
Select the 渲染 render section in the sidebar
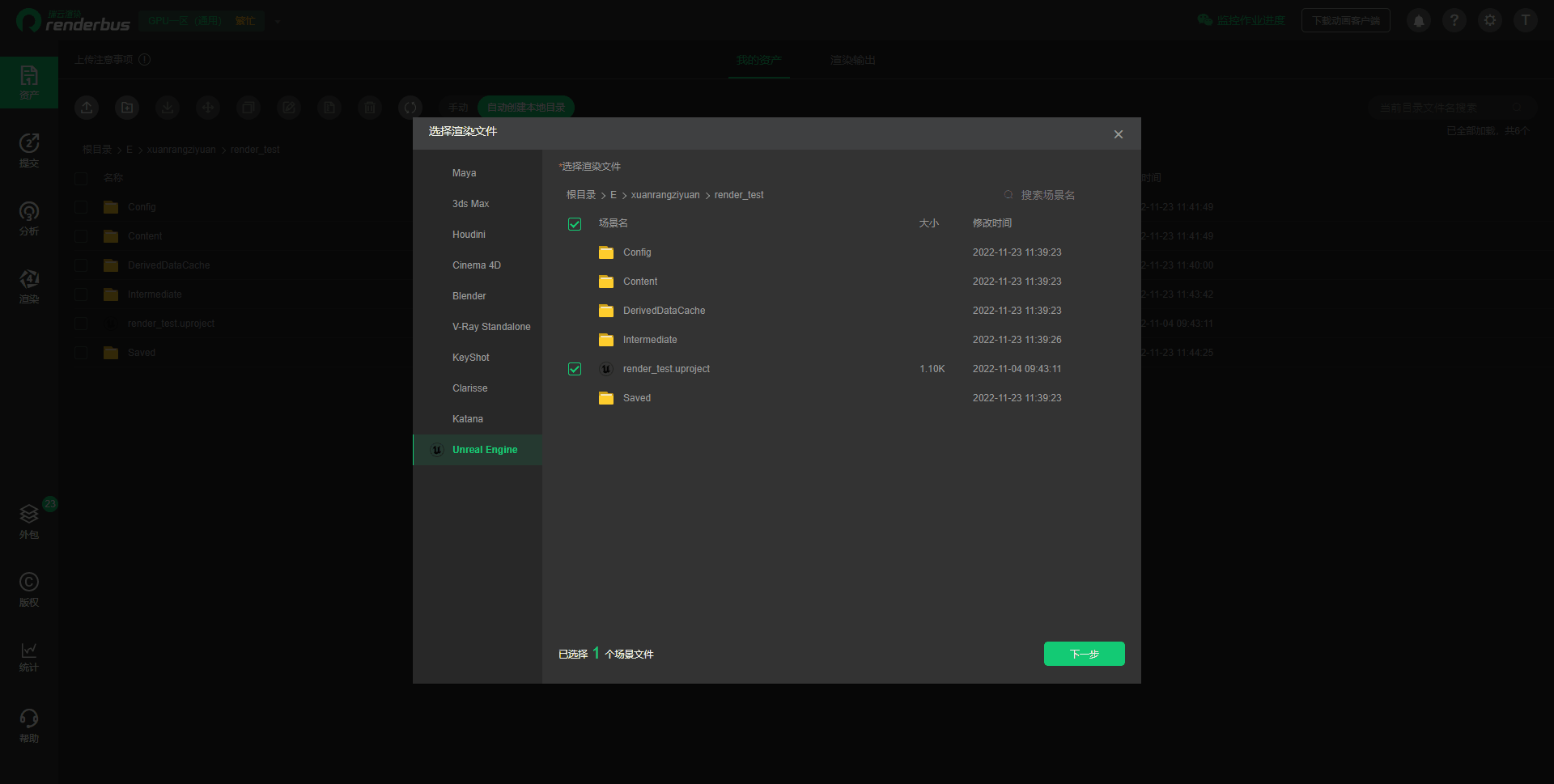[x=29, y=286]
